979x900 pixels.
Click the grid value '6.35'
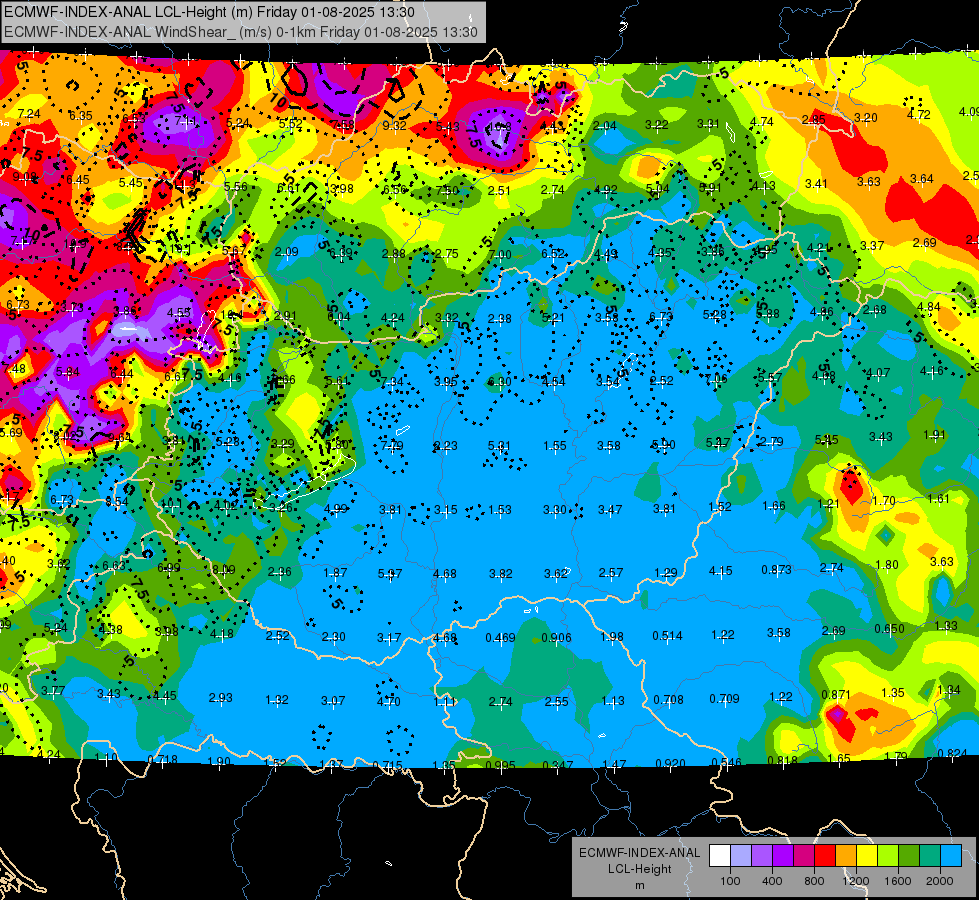[81, 116]
